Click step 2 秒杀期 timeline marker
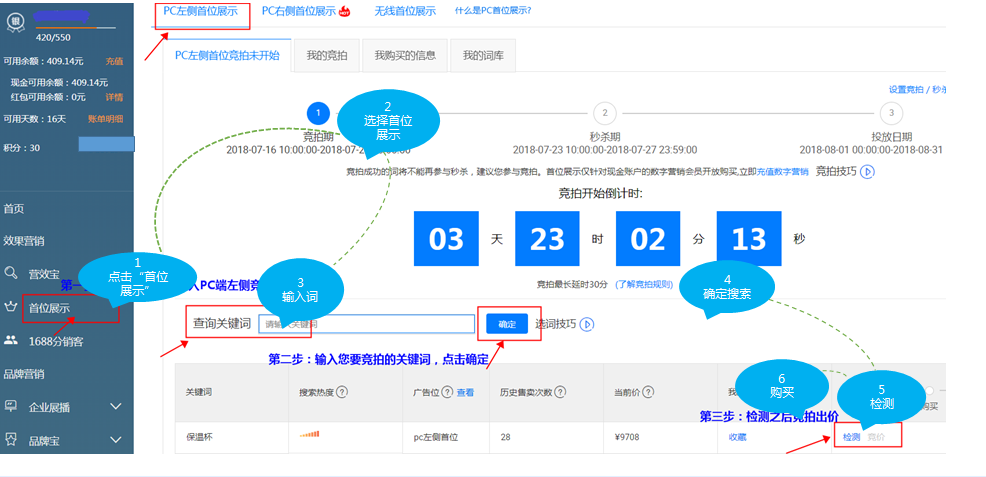The height and width of the screenshot is (477, 986). click(x=604, y=113)
